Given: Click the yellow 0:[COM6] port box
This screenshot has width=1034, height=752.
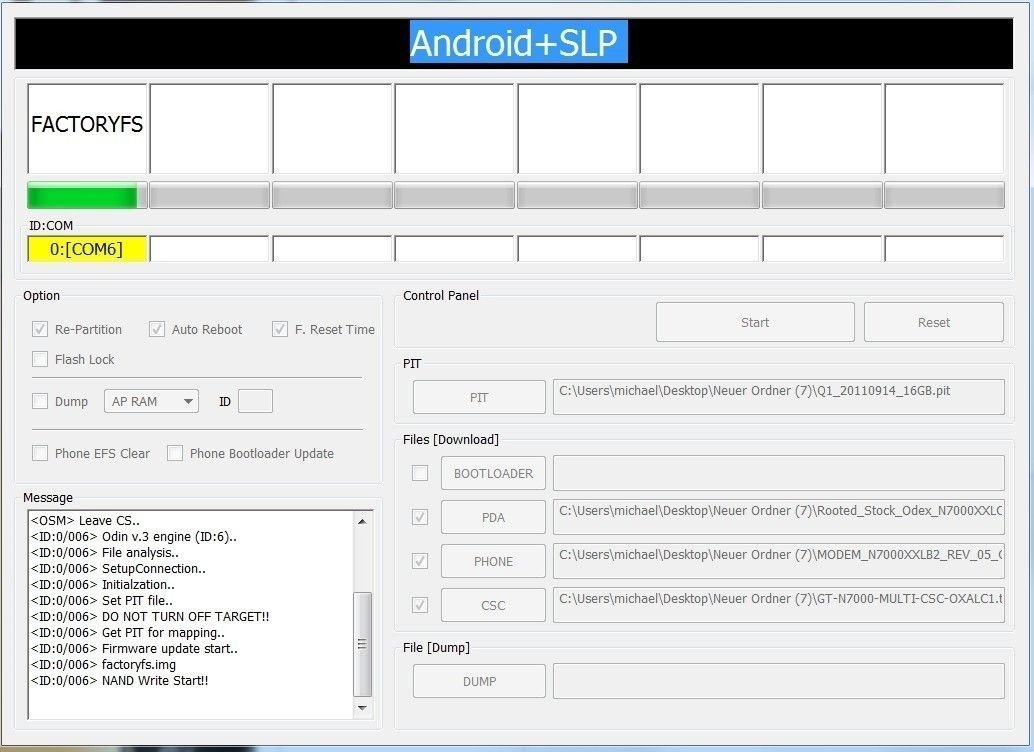Looking at the screenshot, I should 87,249.
